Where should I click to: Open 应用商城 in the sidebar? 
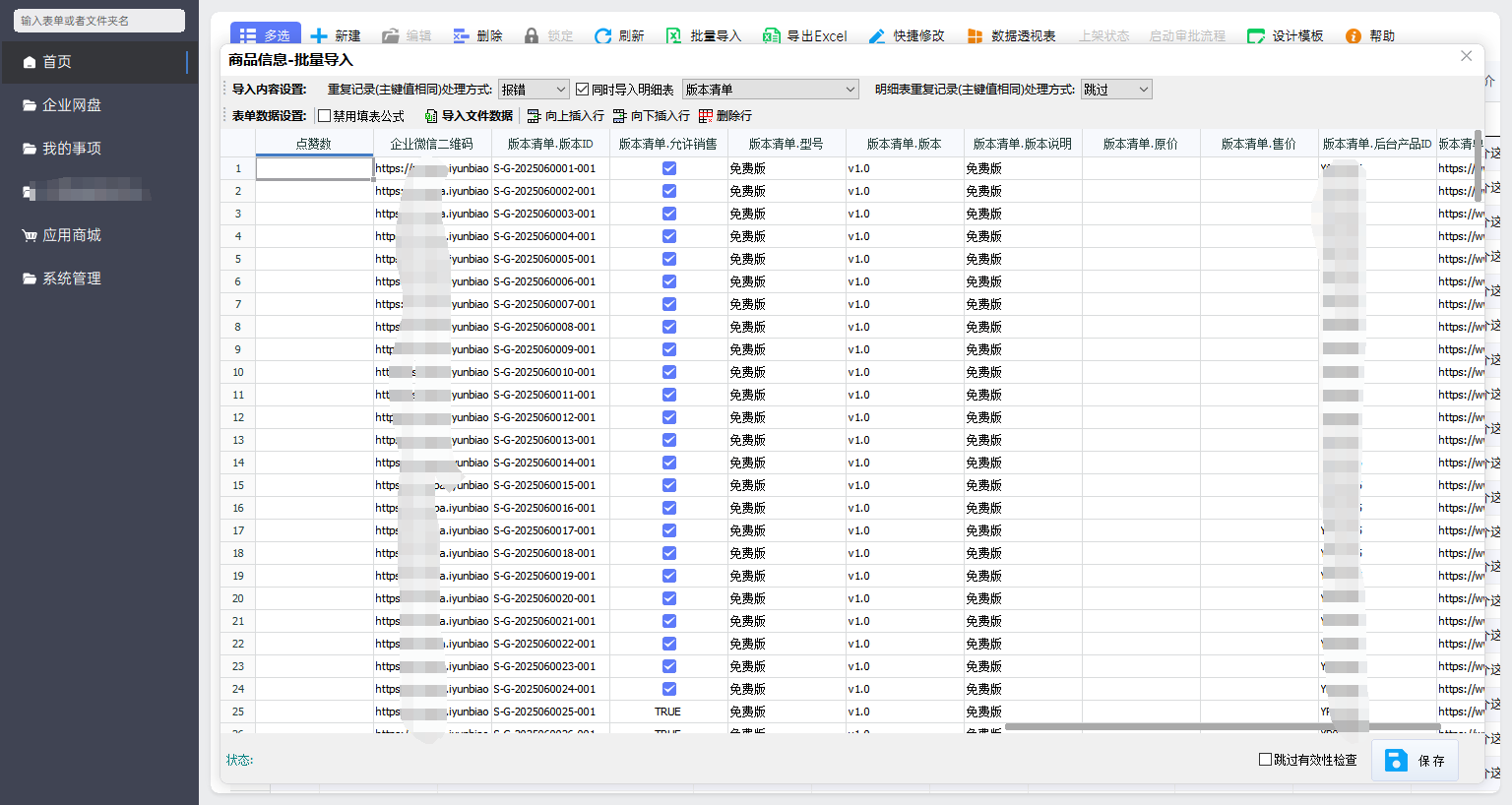coord(99,235)
